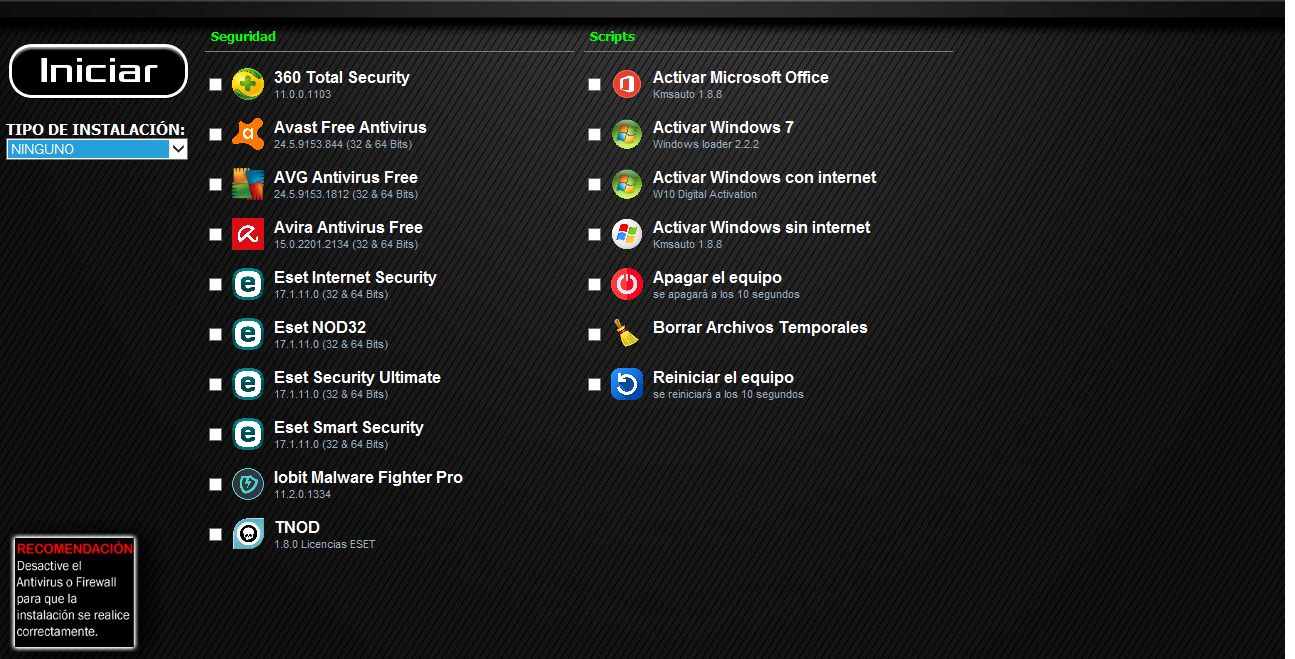Viewport: 1295px width, 659px height.
Task: Click the Activar Windows sin internet label
Action: (761, 227)
